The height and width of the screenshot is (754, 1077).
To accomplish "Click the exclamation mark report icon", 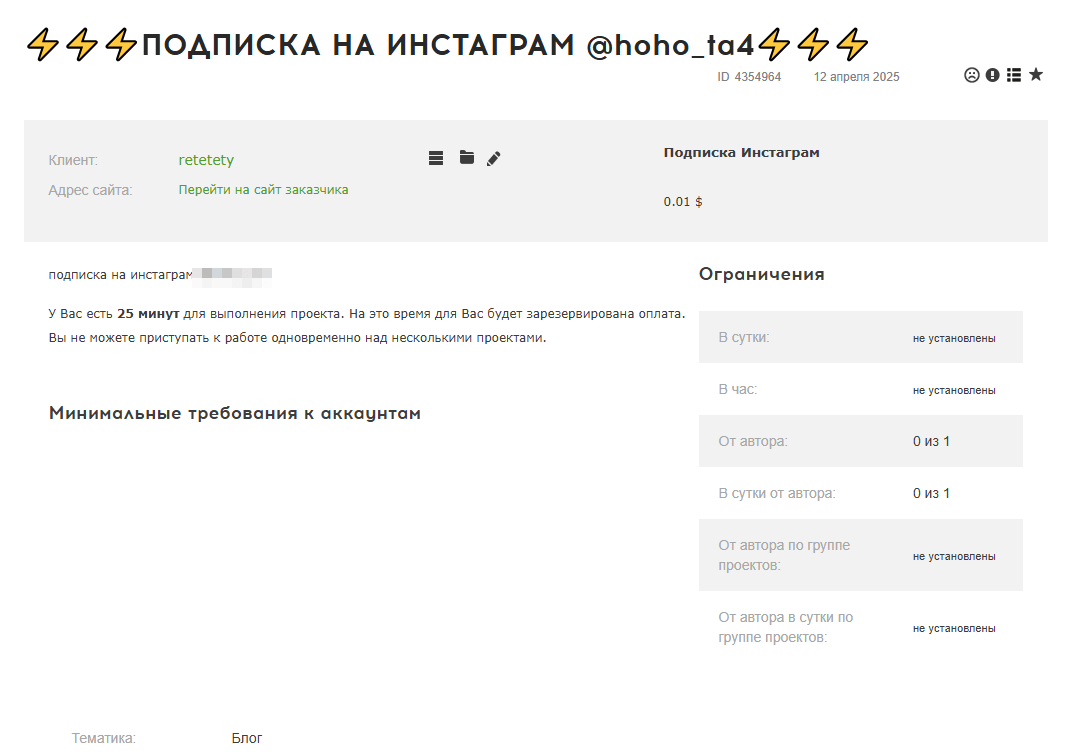I will (x=993, y=75).
